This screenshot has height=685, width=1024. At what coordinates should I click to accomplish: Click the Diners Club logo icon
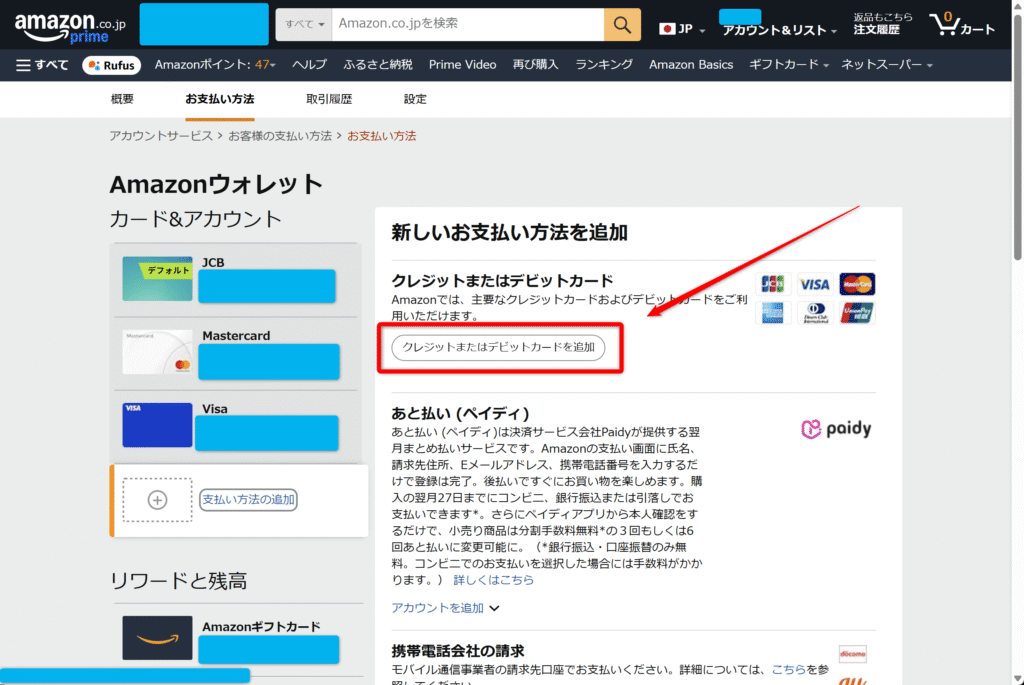coord(814,313)
